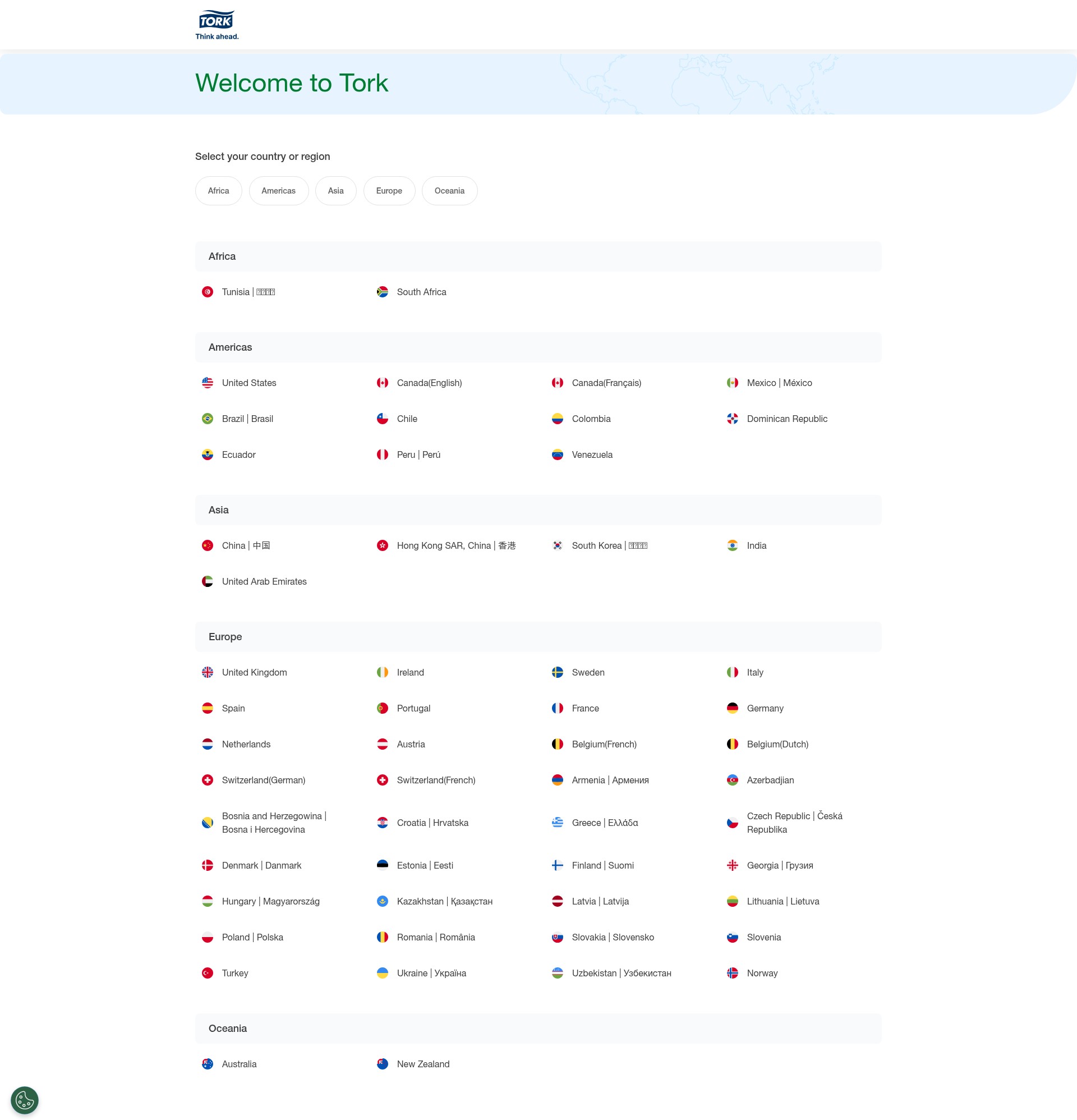Click the Dominican Republic flag icon
The width and height of the screenshot is (1077, 1120).
click(733, 419)
